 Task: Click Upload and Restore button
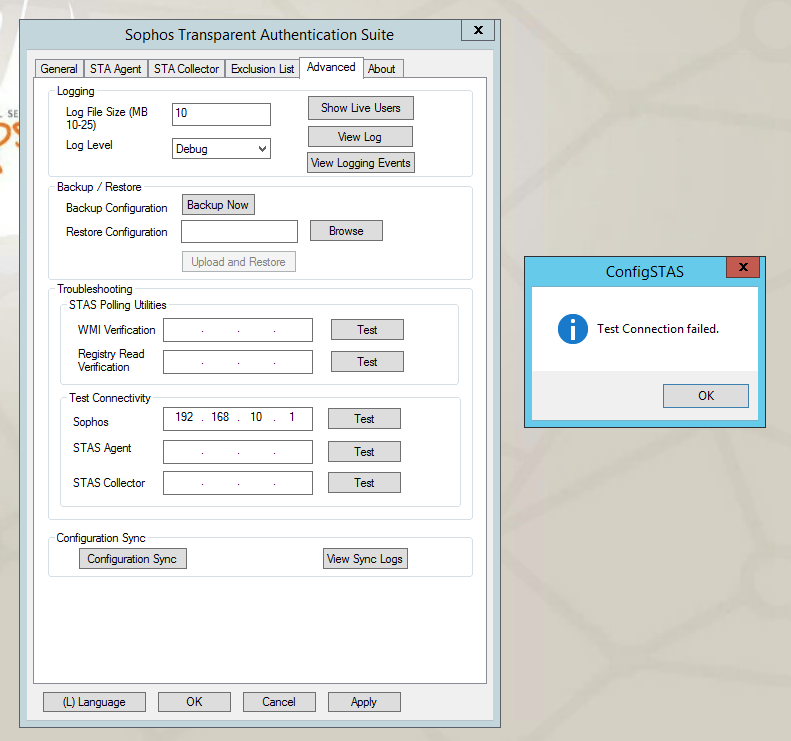click(x=239, y=262)
